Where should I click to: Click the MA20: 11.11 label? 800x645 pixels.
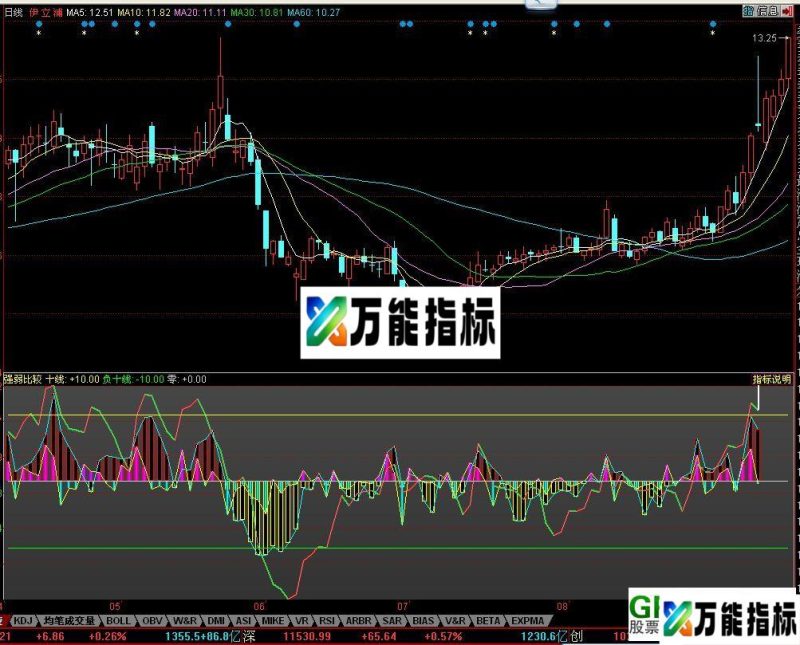(x=199, y=12)
